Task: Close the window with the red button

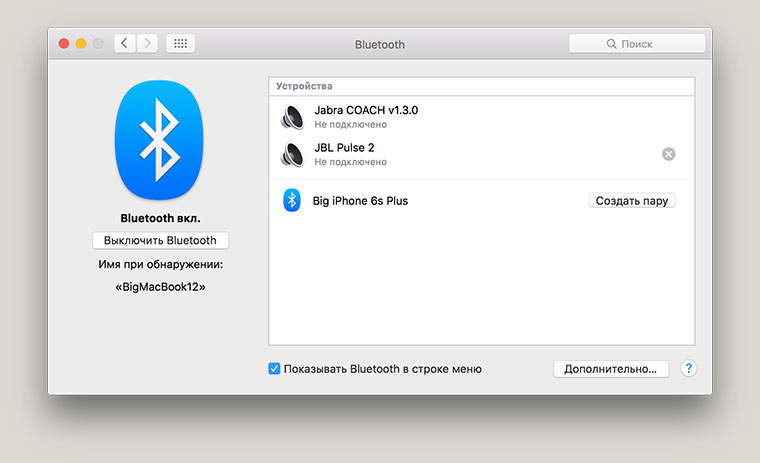Action: click(63, 44)
